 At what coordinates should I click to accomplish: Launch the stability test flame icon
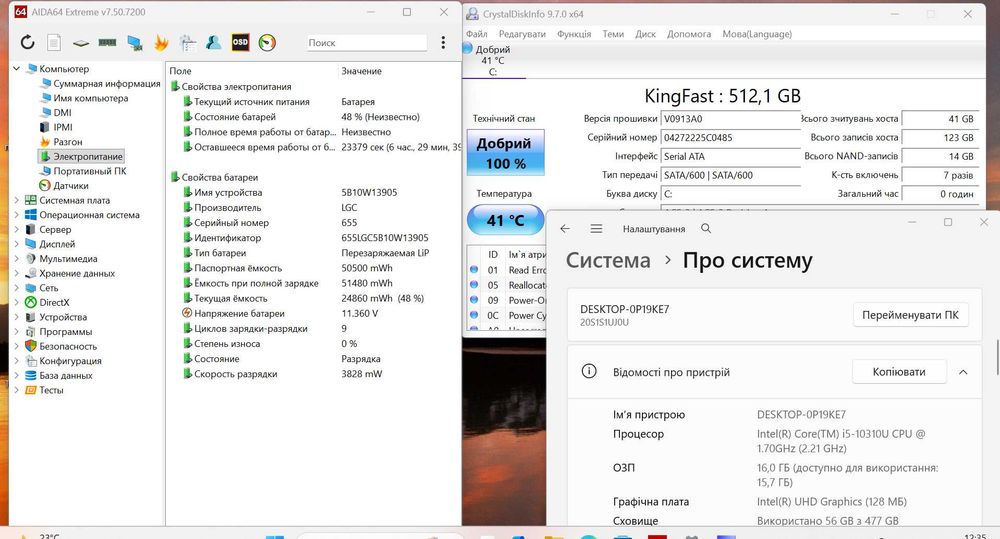pyautogui.click(x=161, y=43)
